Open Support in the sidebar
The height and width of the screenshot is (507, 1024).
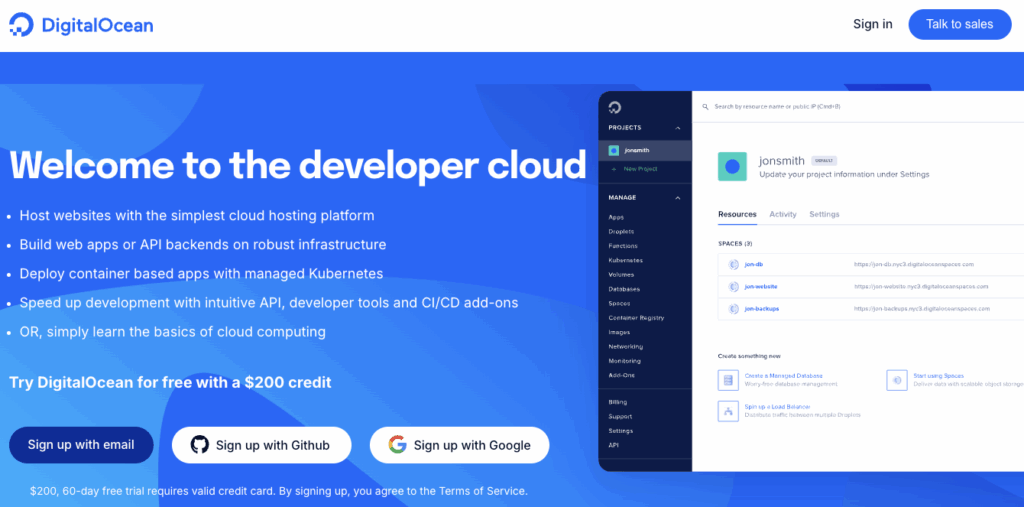620,416
